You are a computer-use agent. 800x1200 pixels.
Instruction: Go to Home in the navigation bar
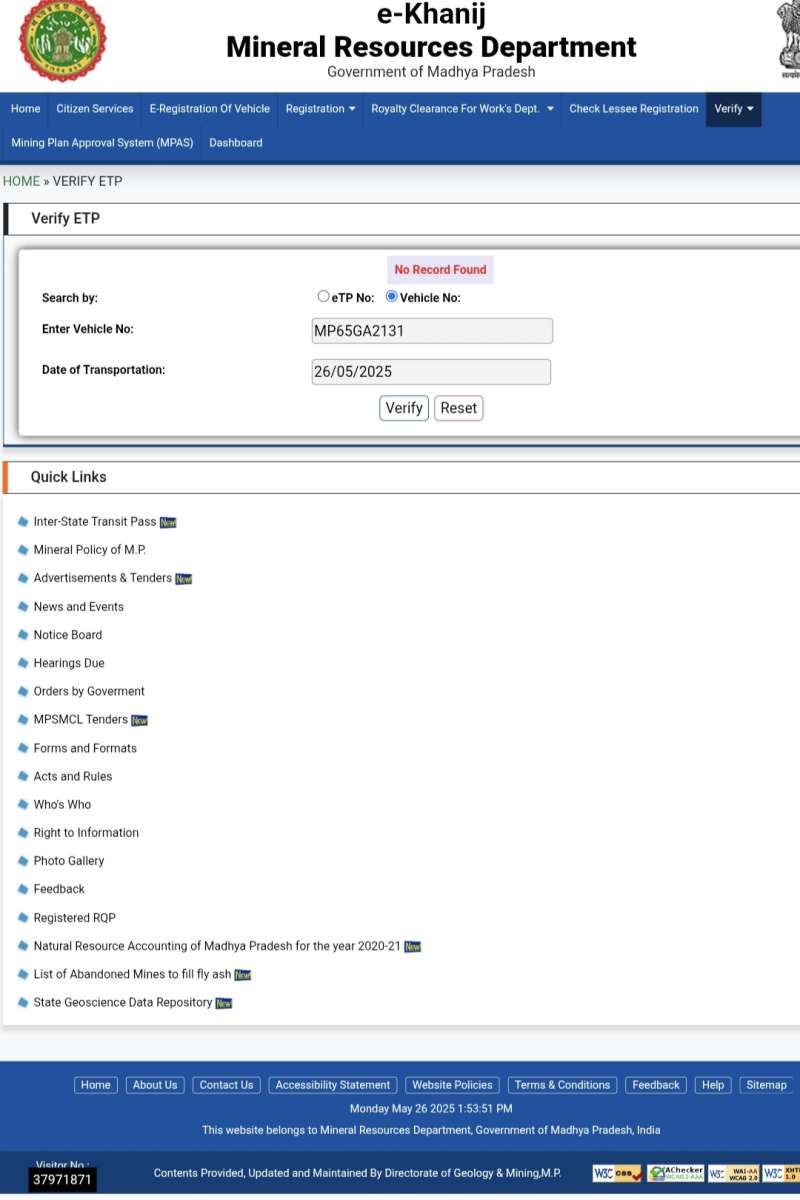[x=26, y=109]
